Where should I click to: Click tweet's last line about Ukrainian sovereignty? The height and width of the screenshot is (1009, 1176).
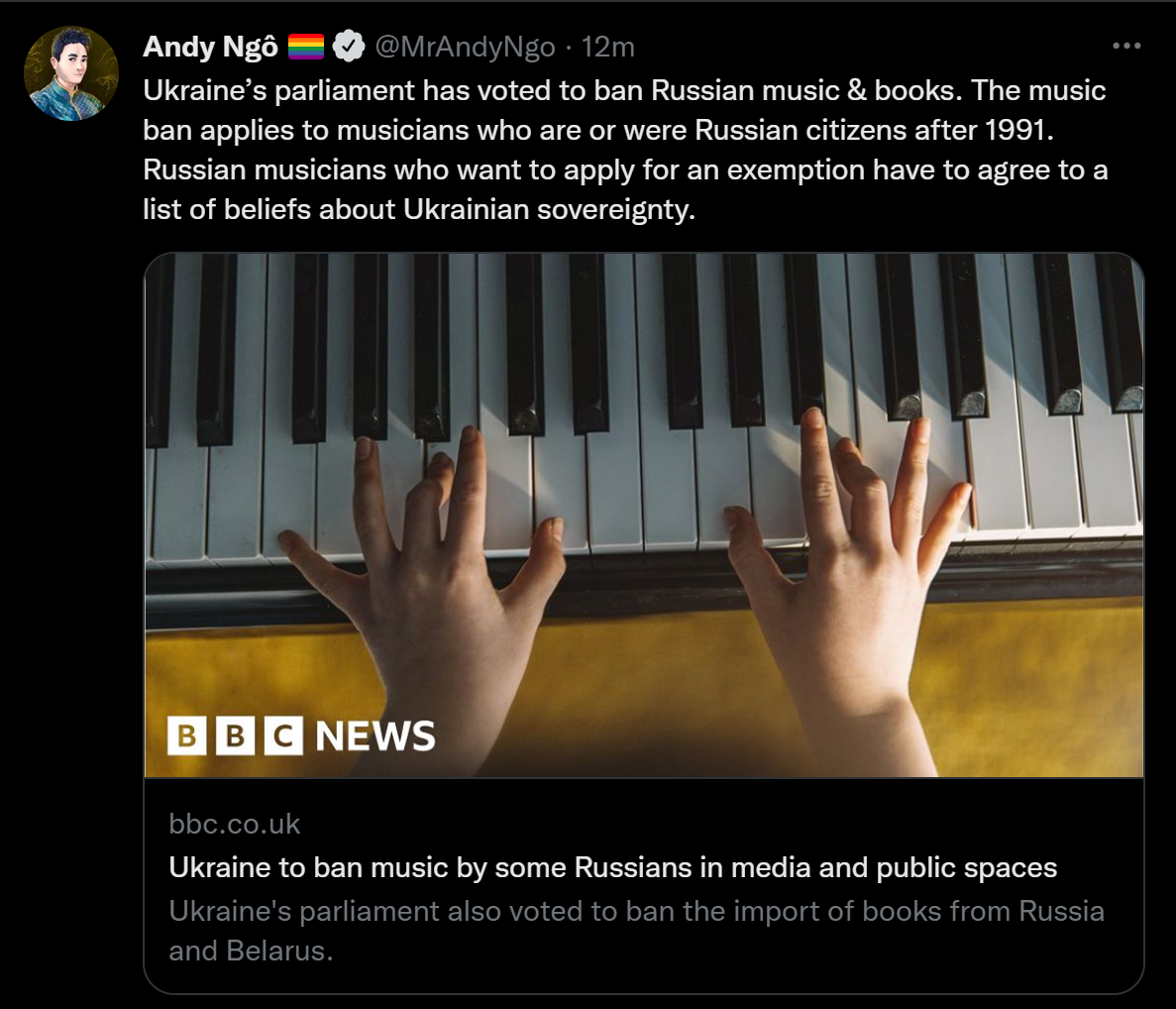pyautogui.click(x=419, y=209)
